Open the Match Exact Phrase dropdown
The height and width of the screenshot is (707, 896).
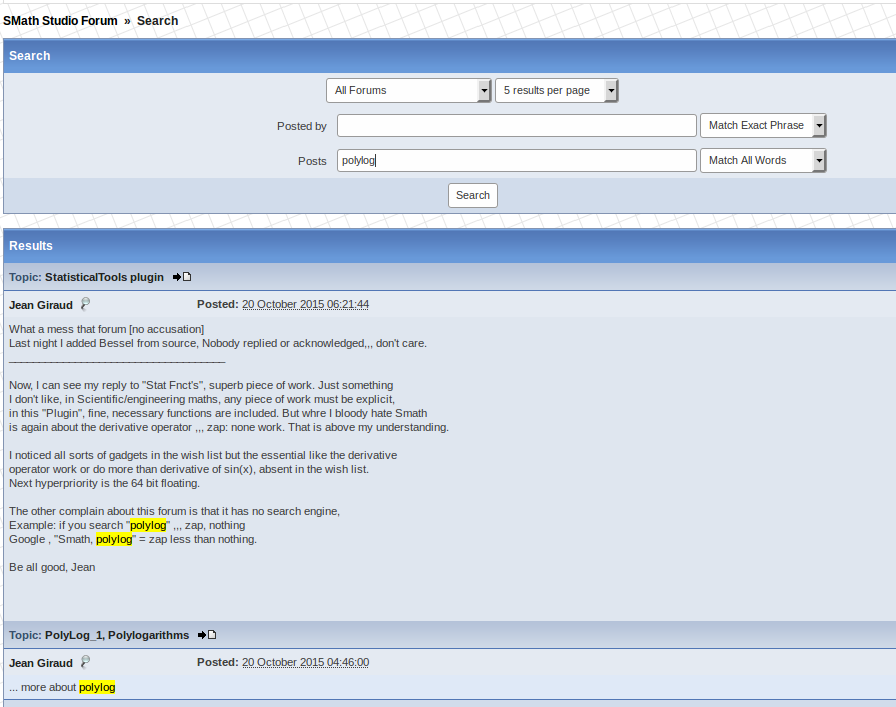[763, 125]
